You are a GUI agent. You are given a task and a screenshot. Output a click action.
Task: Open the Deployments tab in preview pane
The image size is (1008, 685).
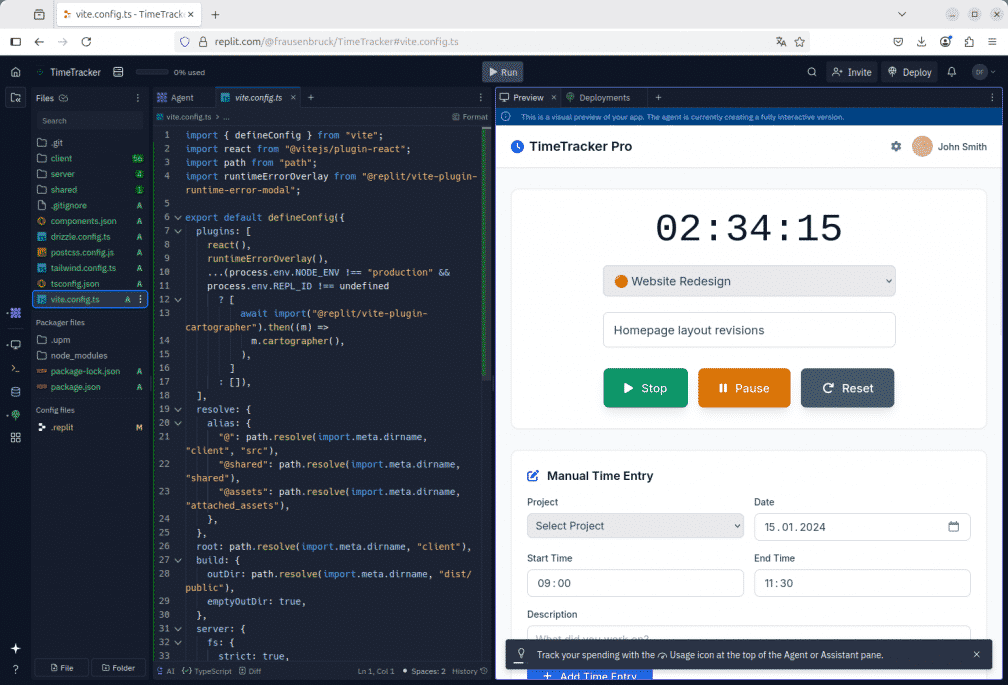[x=606, y=97]
